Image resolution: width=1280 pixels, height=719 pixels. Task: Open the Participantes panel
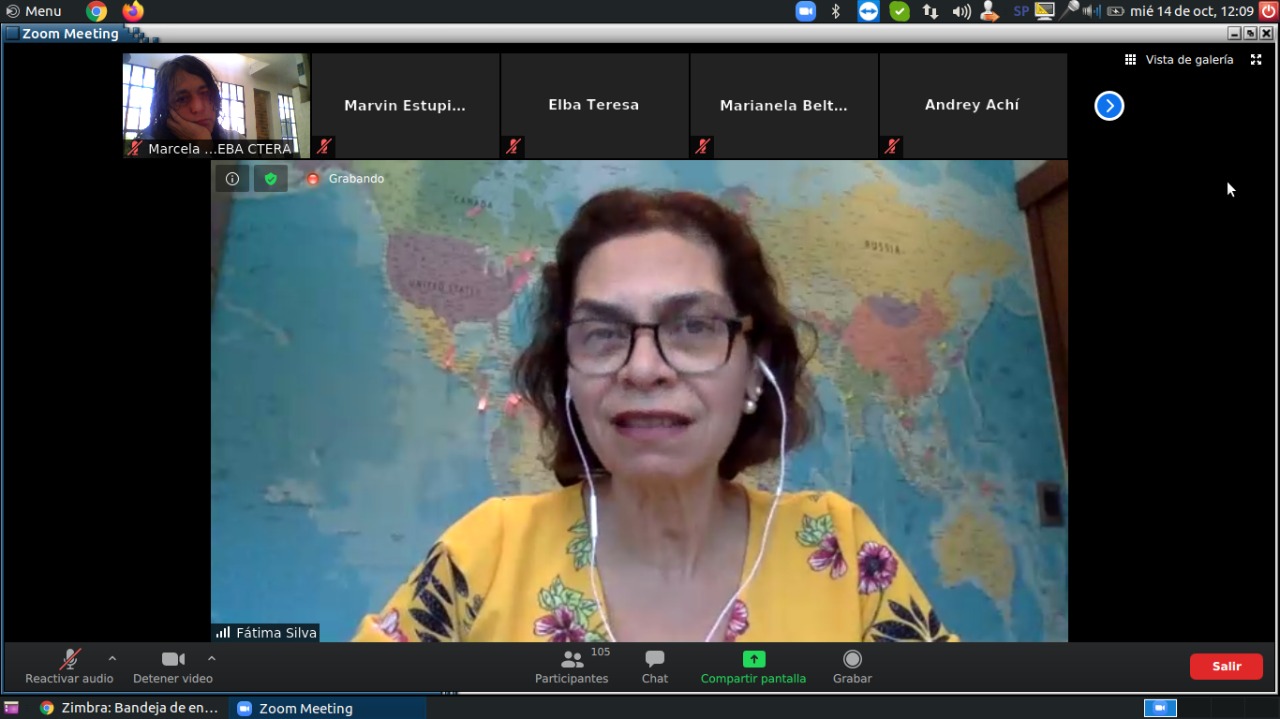tap(571, 666)
